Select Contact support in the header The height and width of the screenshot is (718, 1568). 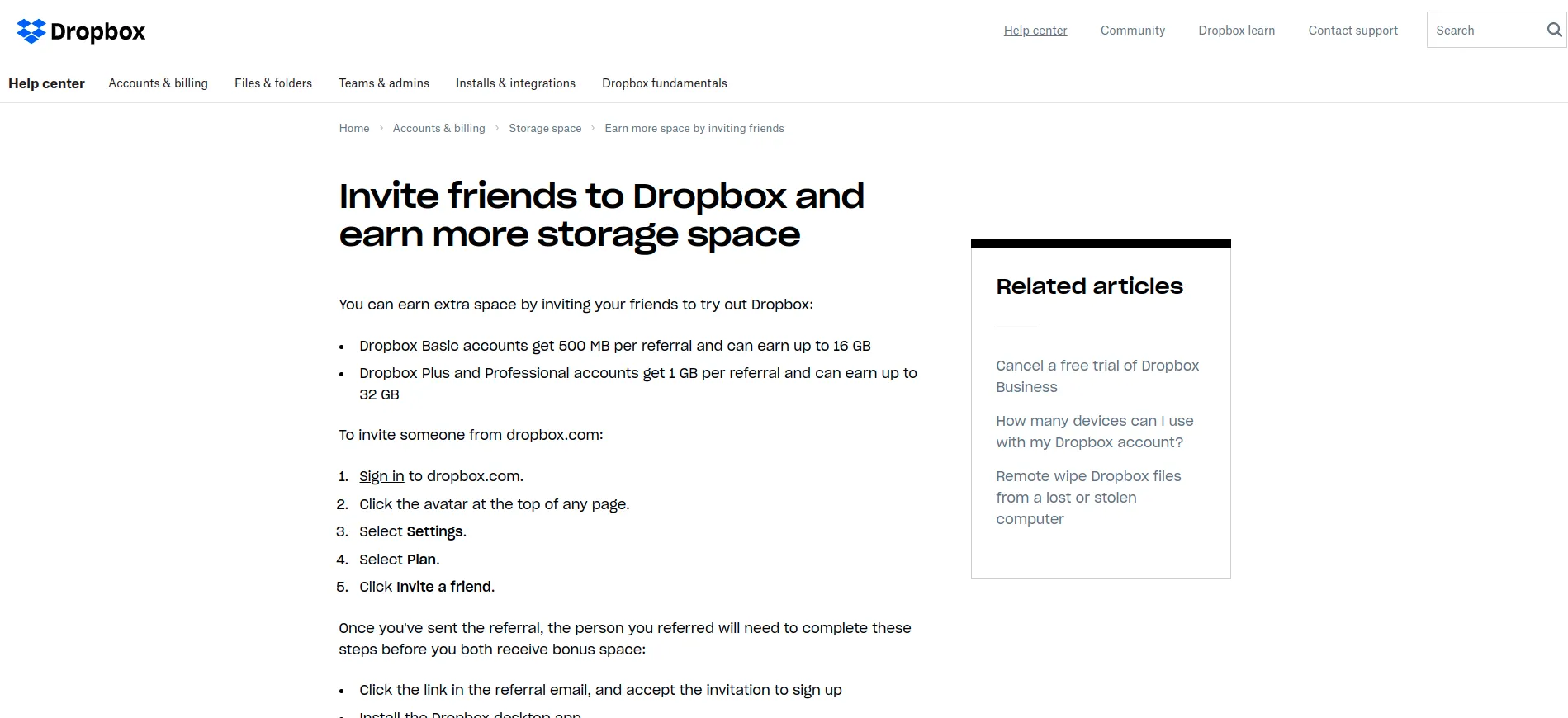pos(1352,31)
